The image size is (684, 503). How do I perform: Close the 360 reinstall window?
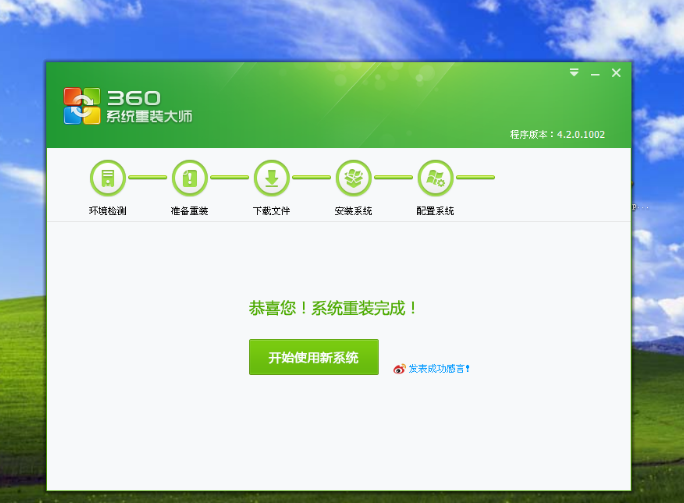[616, 73]
